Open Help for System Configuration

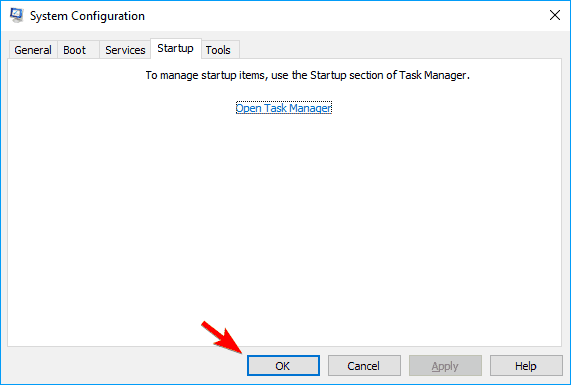526,366
